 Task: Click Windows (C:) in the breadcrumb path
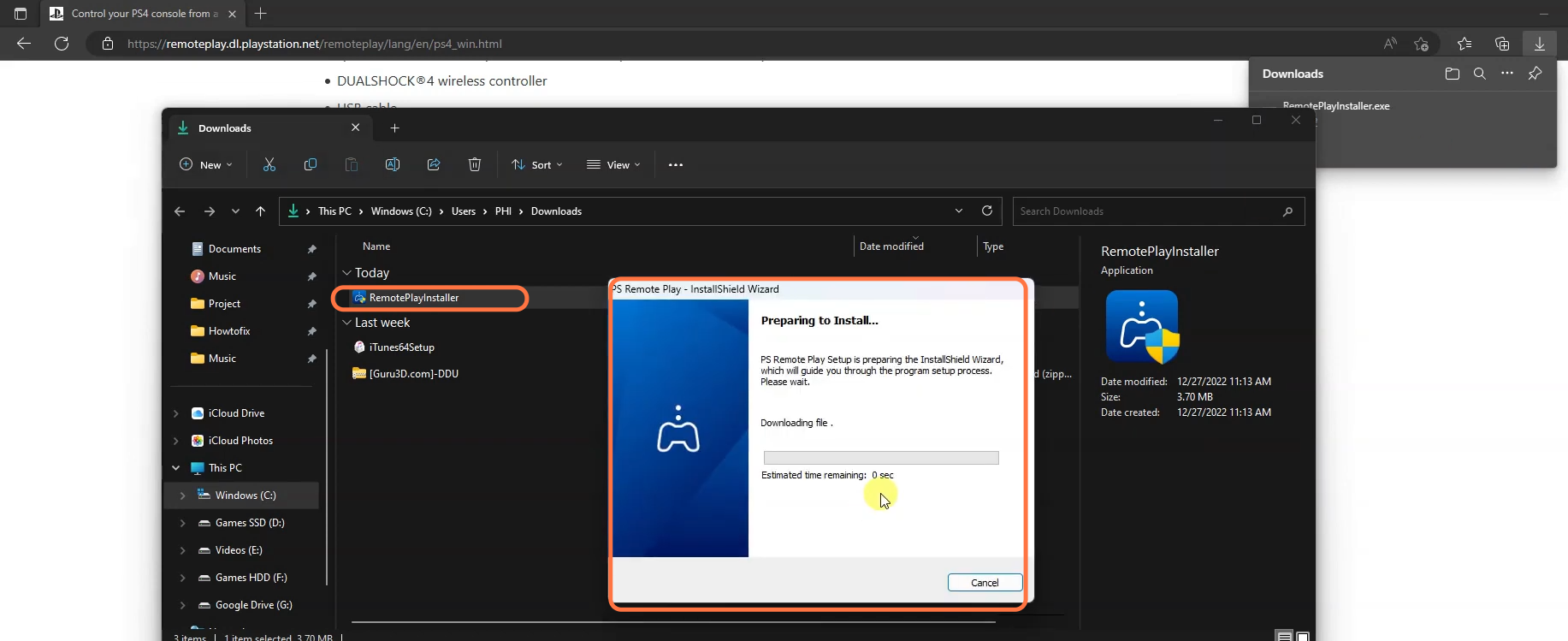point(401,211)
